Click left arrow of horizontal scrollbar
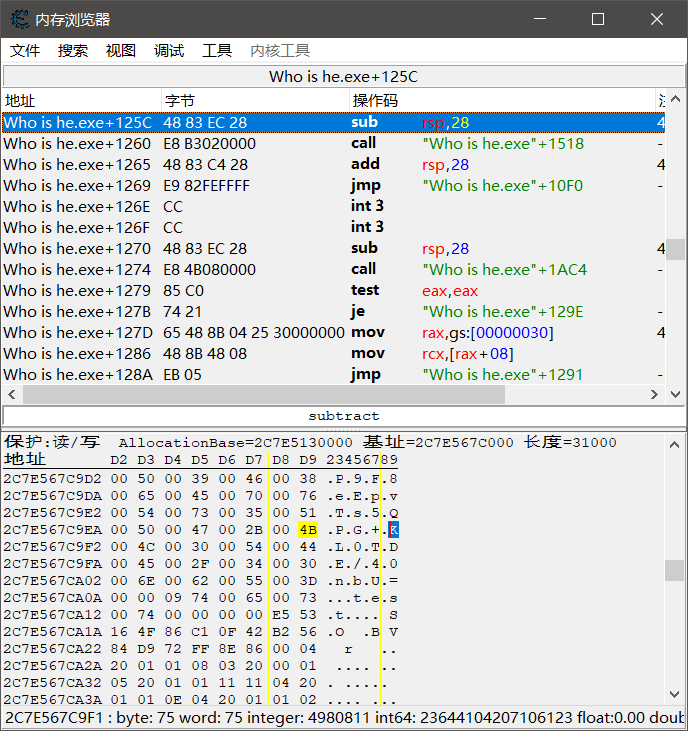The image size is (688, 731). tap(12, 395)
